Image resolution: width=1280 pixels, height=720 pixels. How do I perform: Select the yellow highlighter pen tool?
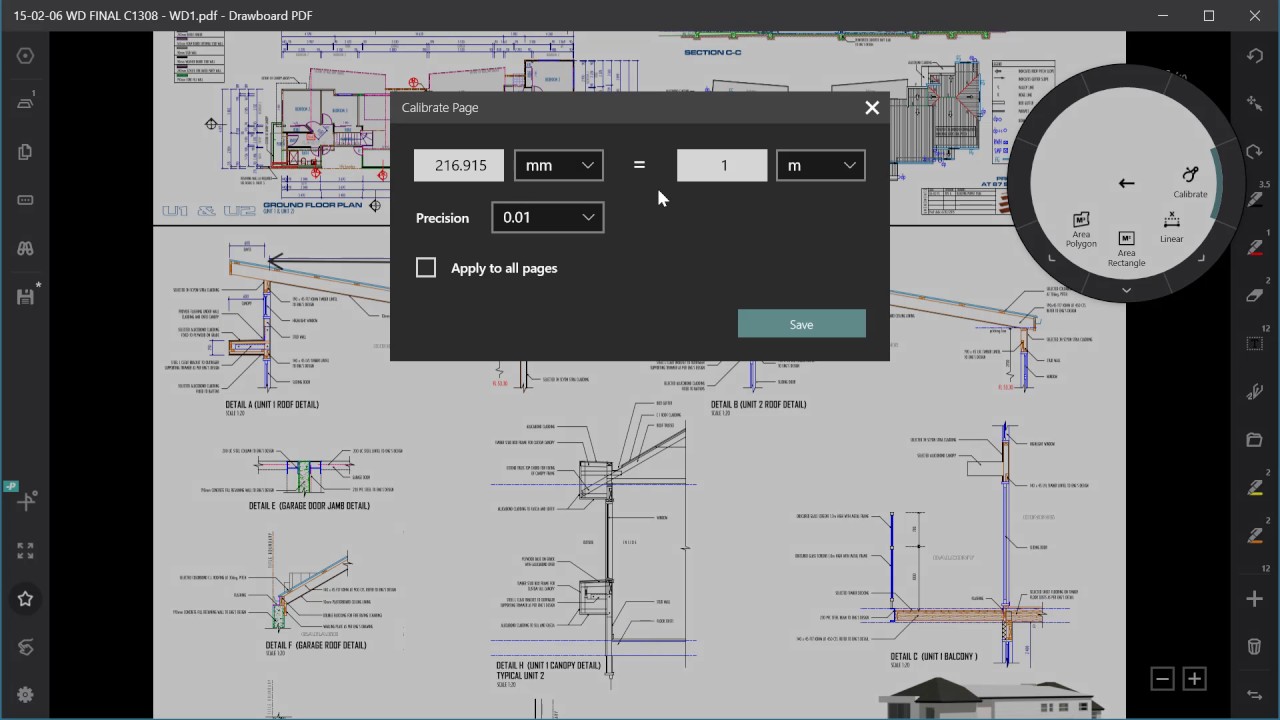[1255, 488]
